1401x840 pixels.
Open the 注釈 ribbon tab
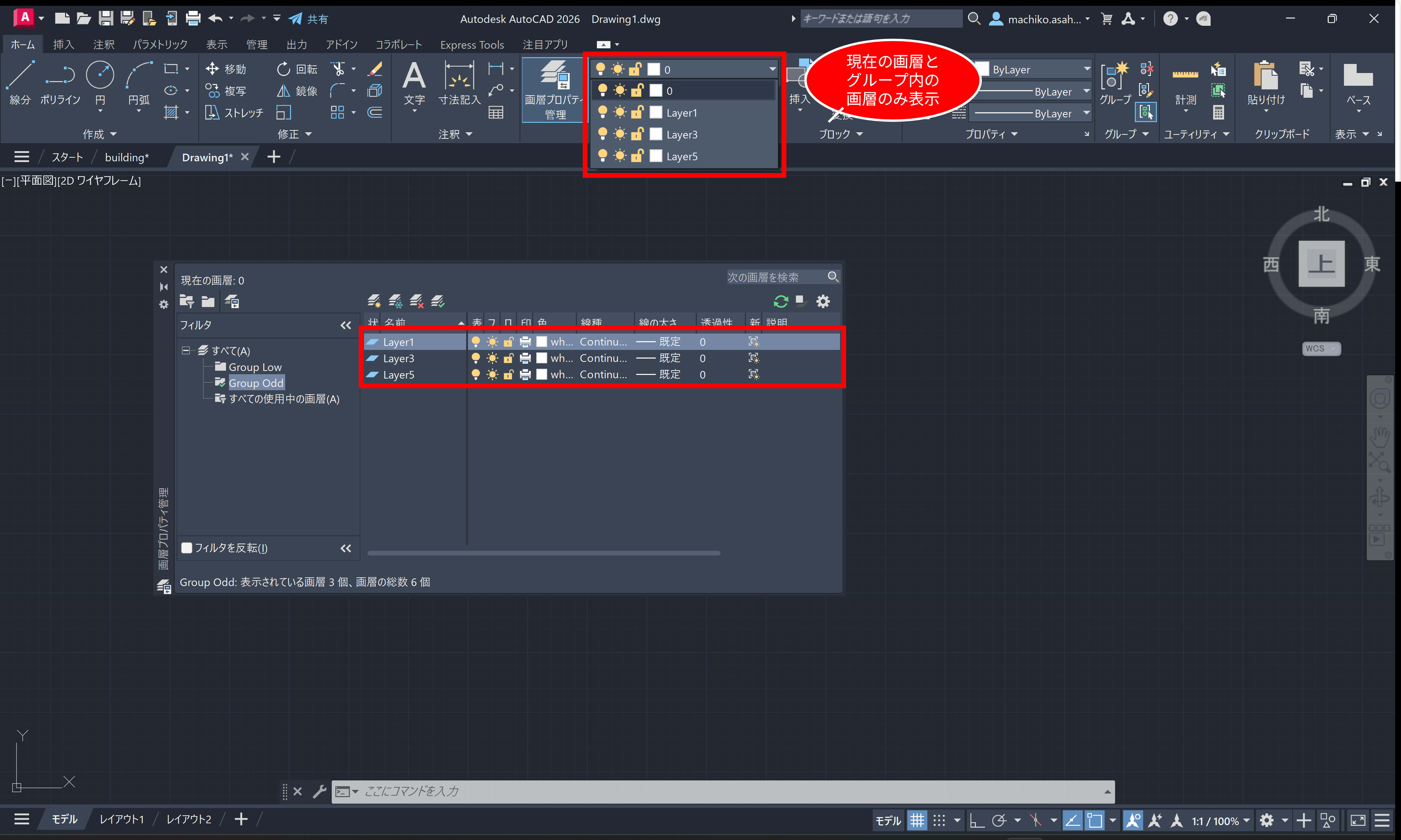[x=104, y=44]
